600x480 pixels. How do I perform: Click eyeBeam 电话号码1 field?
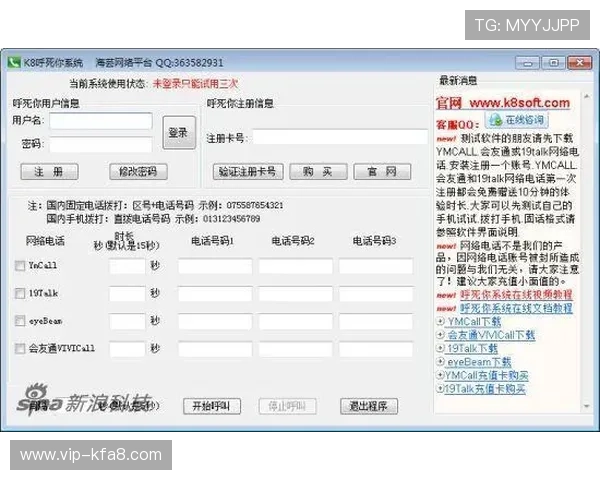point(215,322)
